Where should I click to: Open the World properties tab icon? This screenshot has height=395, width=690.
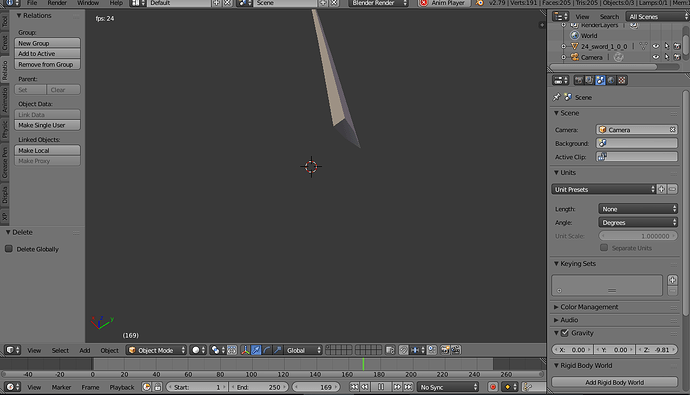tap(611, 80)
